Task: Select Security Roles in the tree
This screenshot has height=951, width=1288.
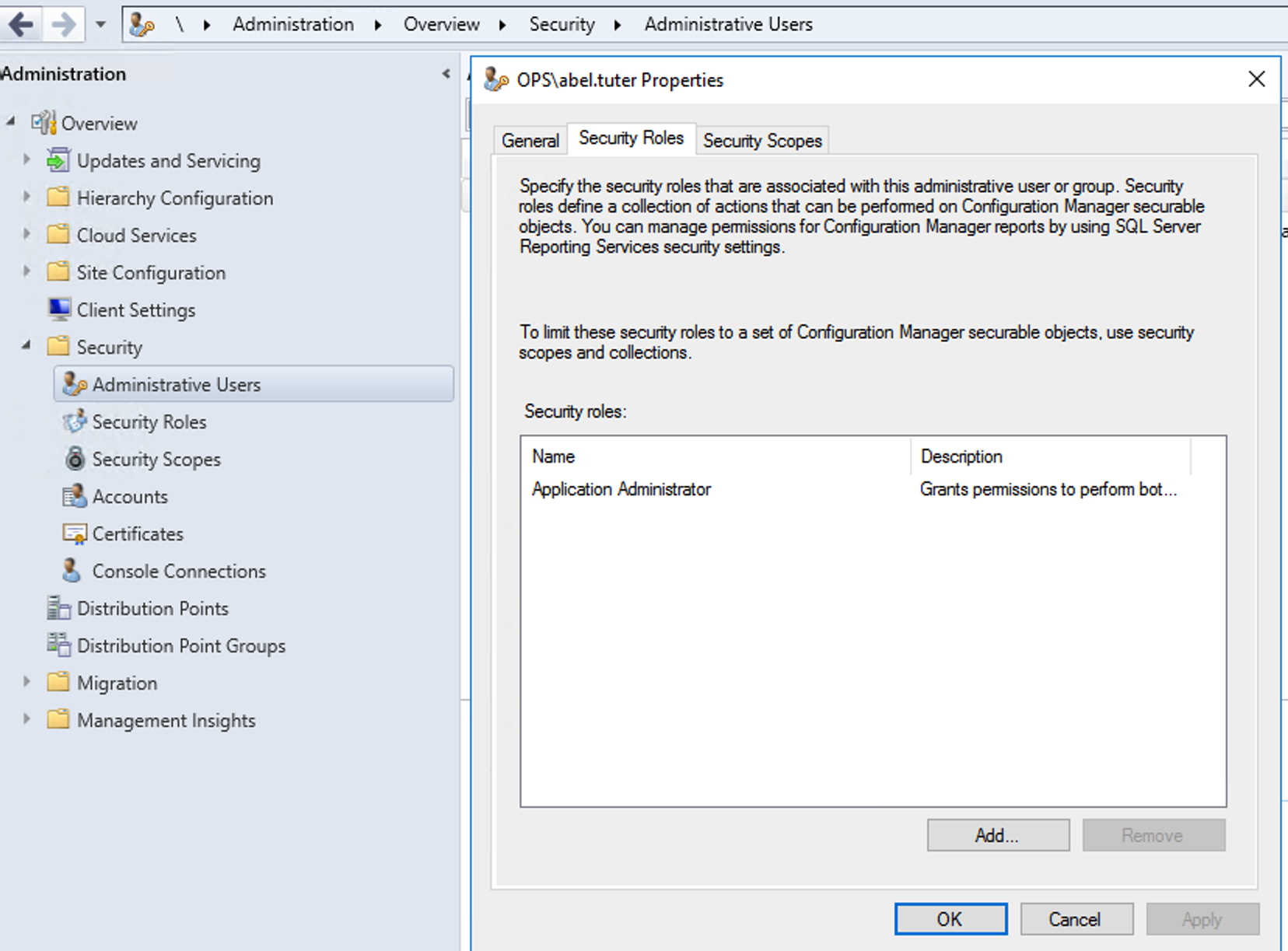Action: 149,421
